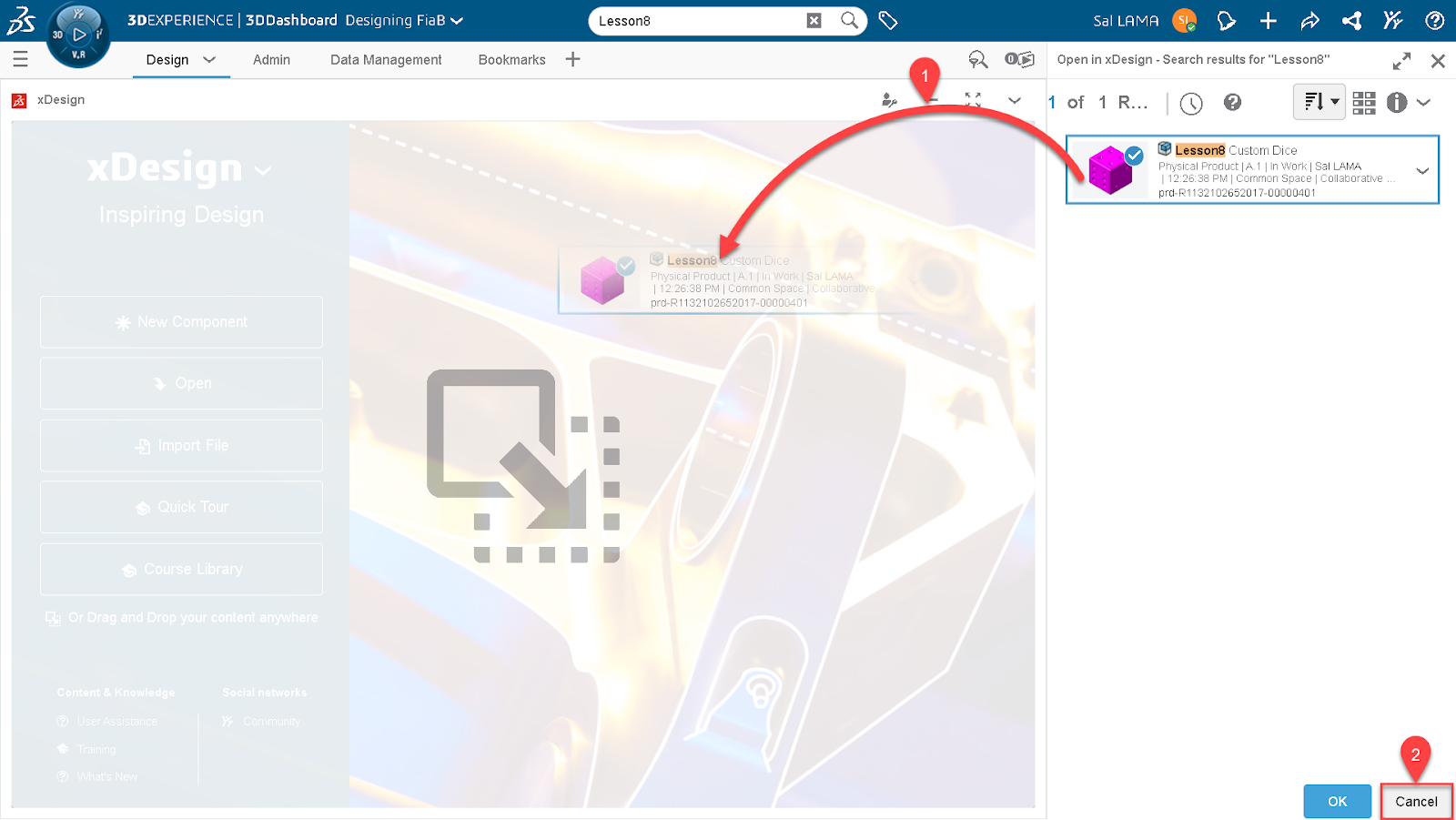Close the search results panel
This screenshot has width=1456, height=820.
tap(1438, 60)
